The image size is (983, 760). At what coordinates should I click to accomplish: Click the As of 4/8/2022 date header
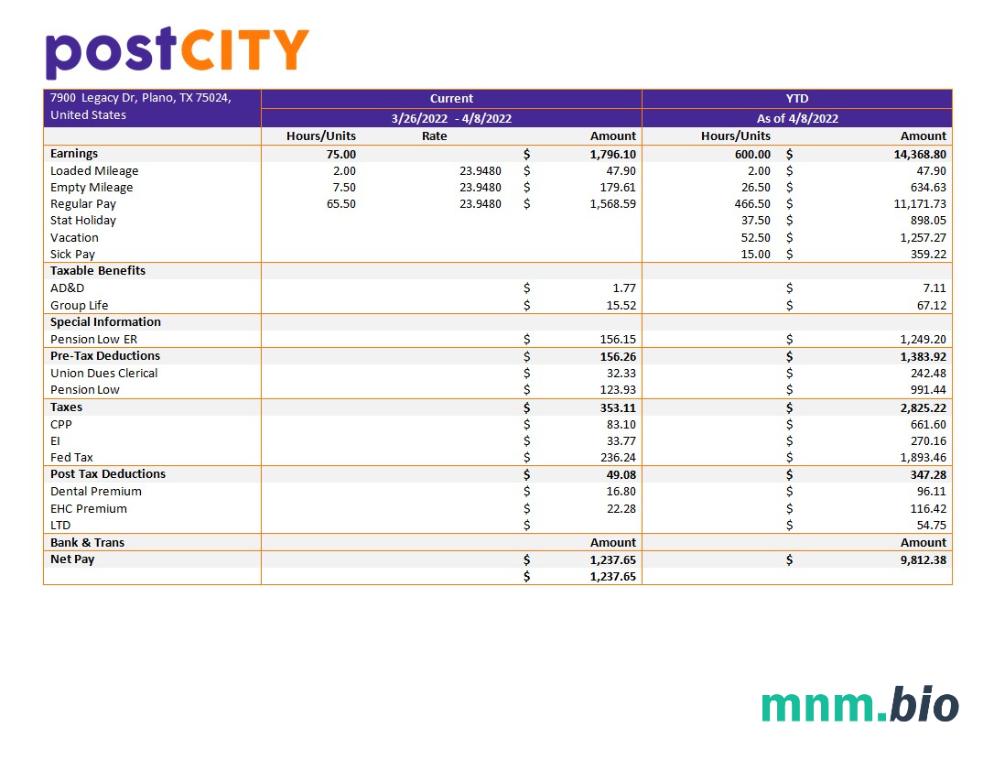coord(796,118)
